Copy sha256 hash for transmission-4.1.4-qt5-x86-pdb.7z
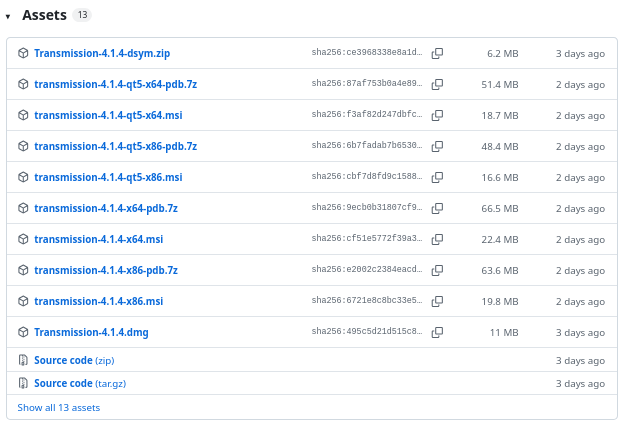Viewport: 625px width, 429px height. coord(437,146)
